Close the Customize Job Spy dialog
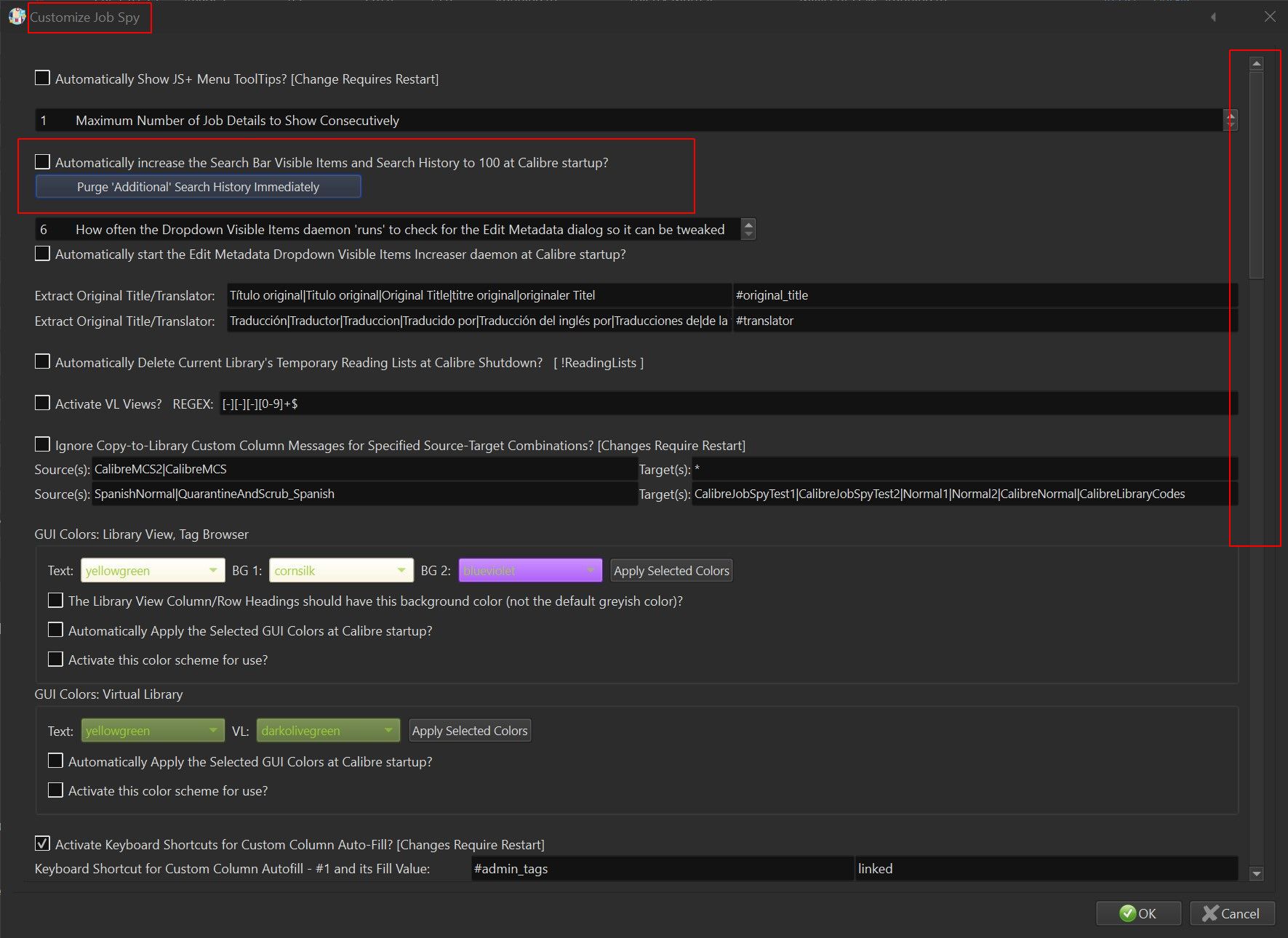The image size is (1288, 938). (x=1270, y=17)
